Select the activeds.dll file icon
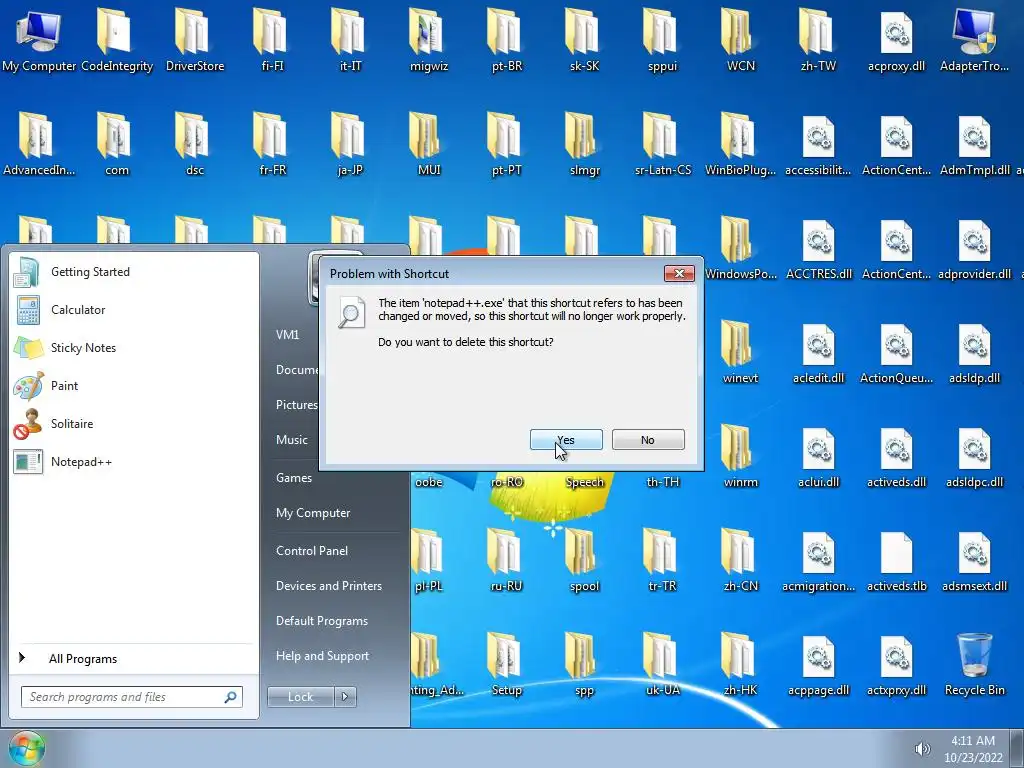Image resolution: width=1024 pixels, height=768 pixels. 896,456
